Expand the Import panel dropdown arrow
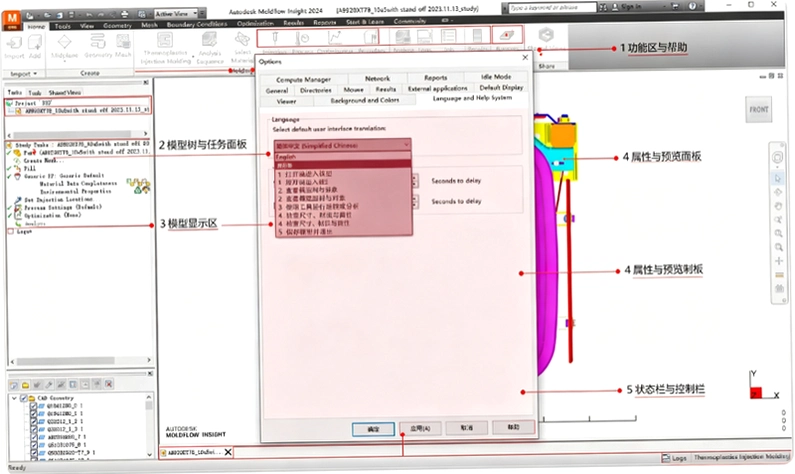The height and width of the screenshot is (474, 795). coord(35,74)
